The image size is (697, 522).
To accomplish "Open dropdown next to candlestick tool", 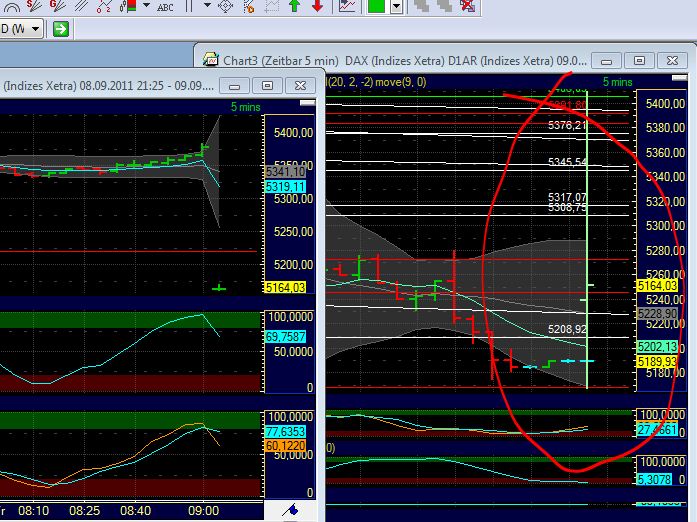I will tap(146, 6).
